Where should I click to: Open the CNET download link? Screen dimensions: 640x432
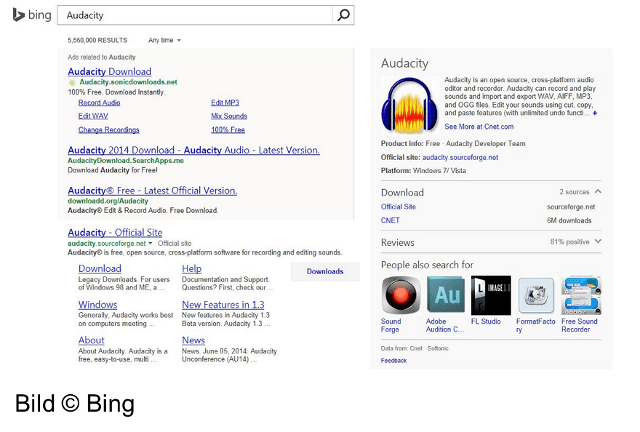click(x=390, y=220)
